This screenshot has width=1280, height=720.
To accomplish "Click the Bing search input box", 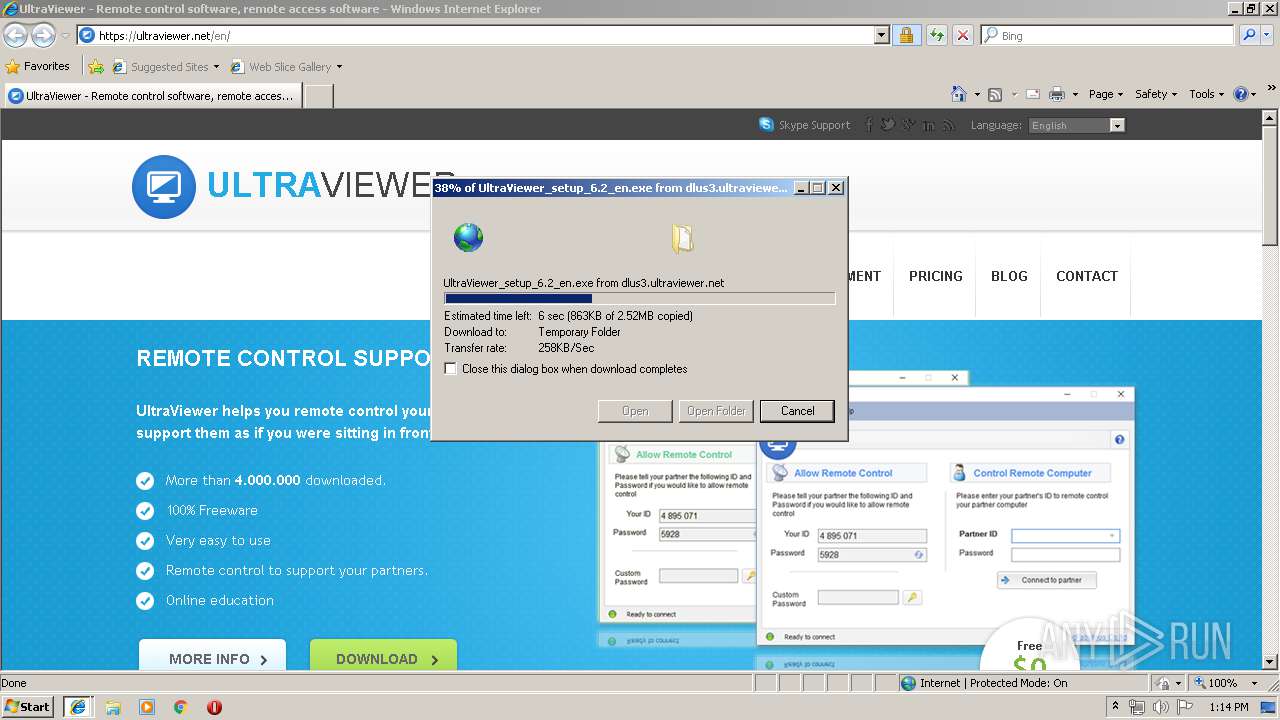I will 1106,35.
